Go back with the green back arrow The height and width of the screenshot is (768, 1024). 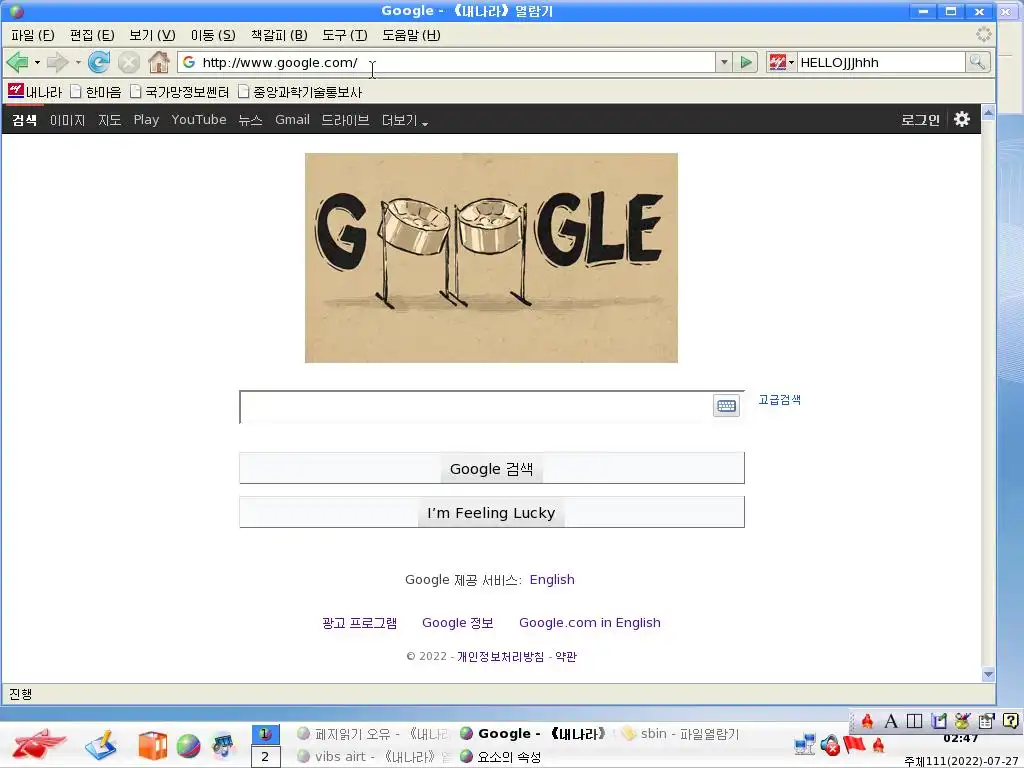[18, 63]
